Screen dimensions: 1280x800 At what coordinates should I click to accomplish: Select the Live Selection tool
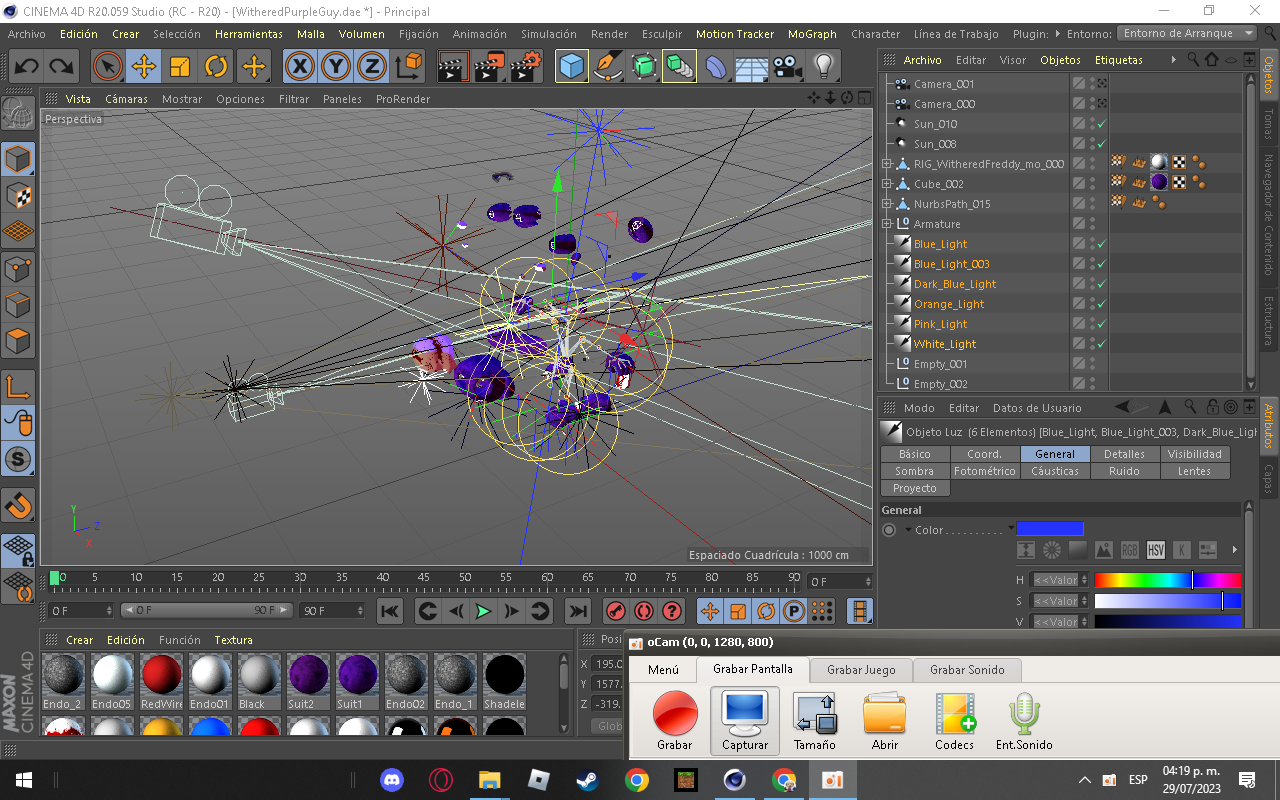click(107, 67)
